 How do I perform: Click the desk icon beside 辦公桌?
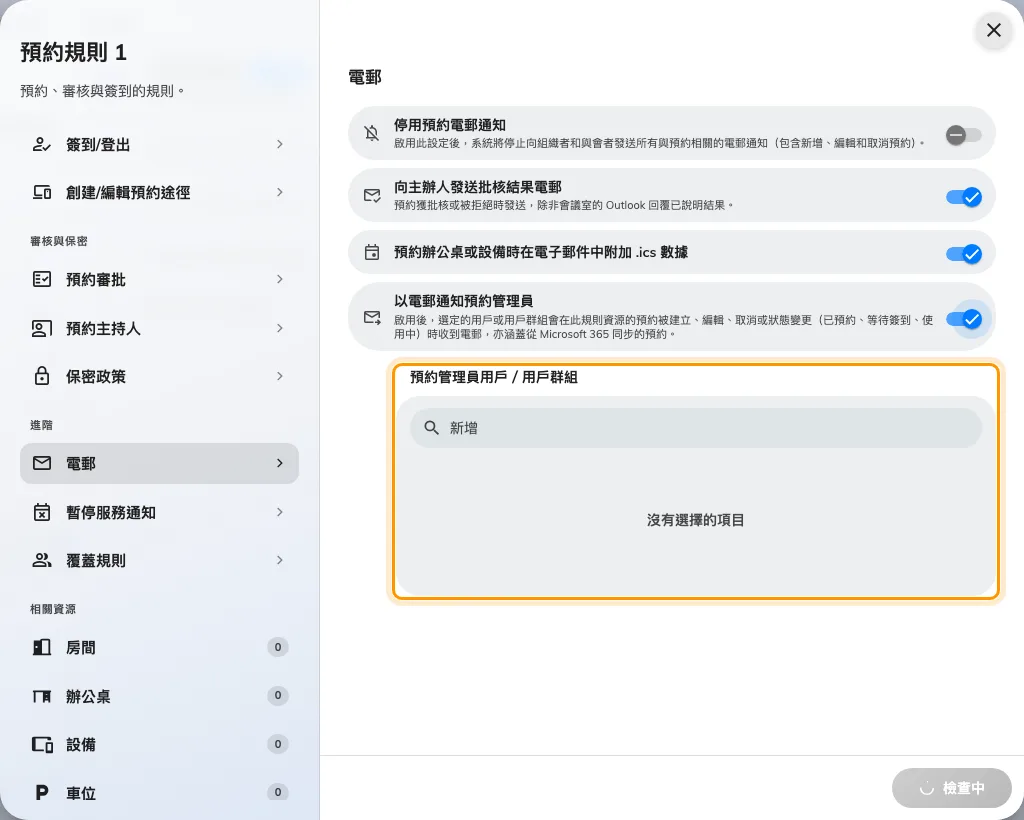42,696
